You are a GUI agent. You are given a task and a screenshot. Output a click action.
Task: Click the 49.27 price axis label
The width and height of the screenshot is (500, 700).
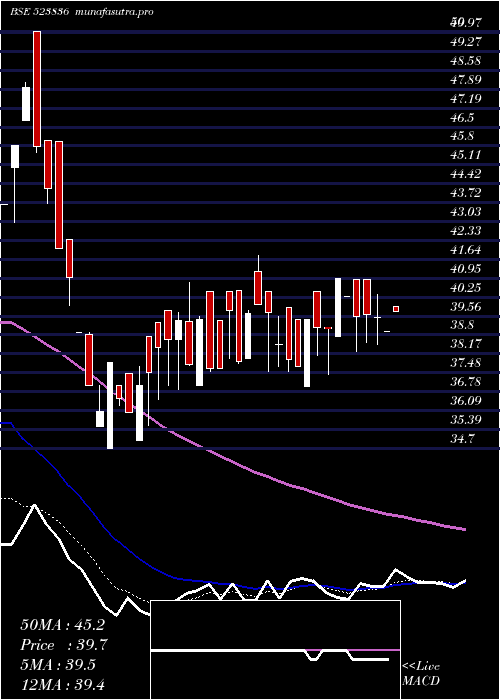pos(467,42)
